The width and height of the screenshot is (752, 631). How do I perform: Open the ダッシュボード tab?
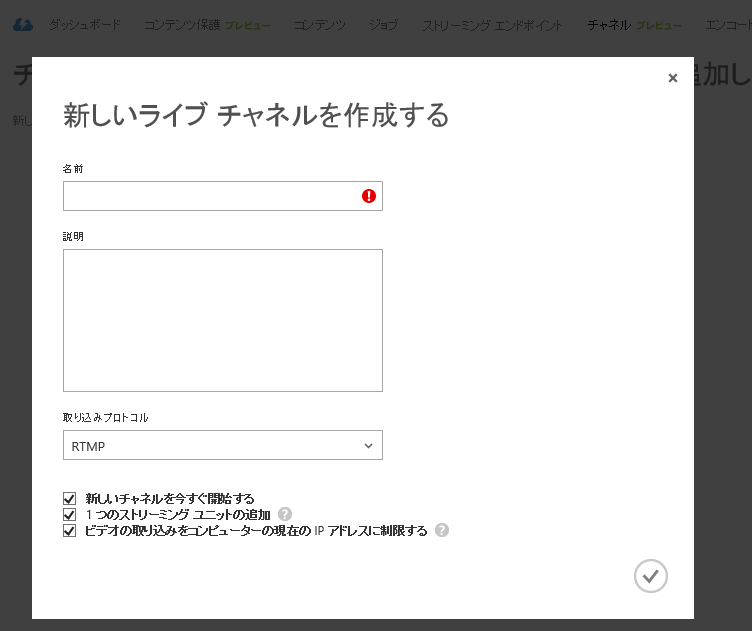tap(85, 25)
